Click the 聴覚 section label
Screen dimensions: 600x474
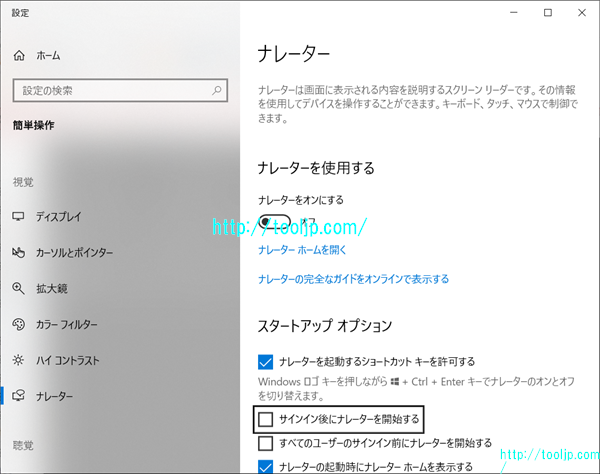[23, 445]
